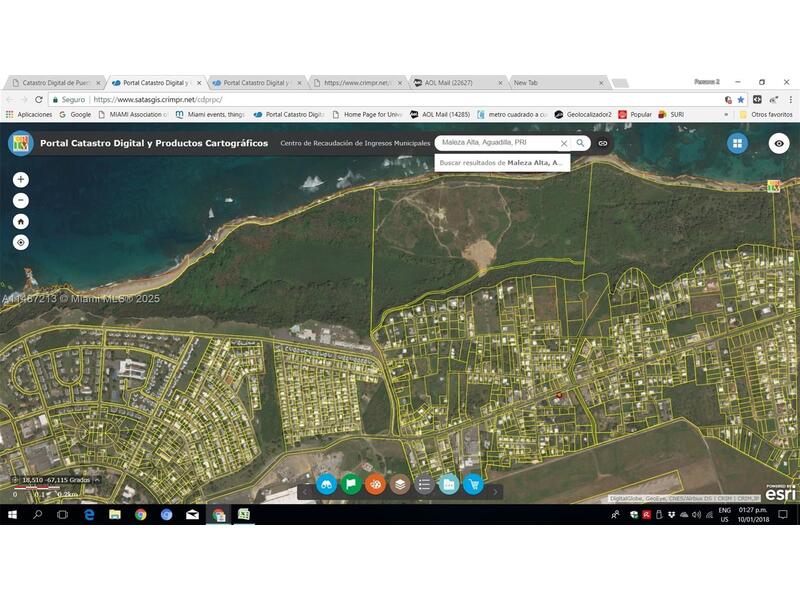
Task: Clear the address search text
Action: pos(563,143)
